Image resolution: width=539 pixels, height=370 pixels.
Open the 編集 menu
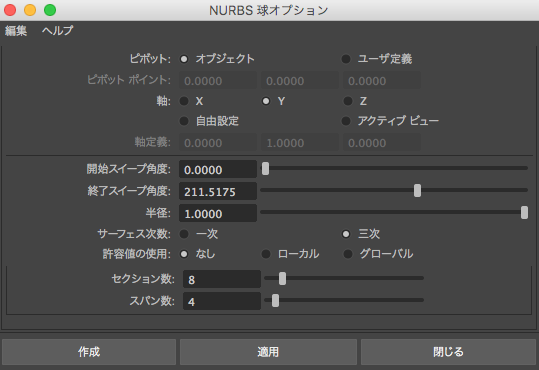[x=16, y=31]
